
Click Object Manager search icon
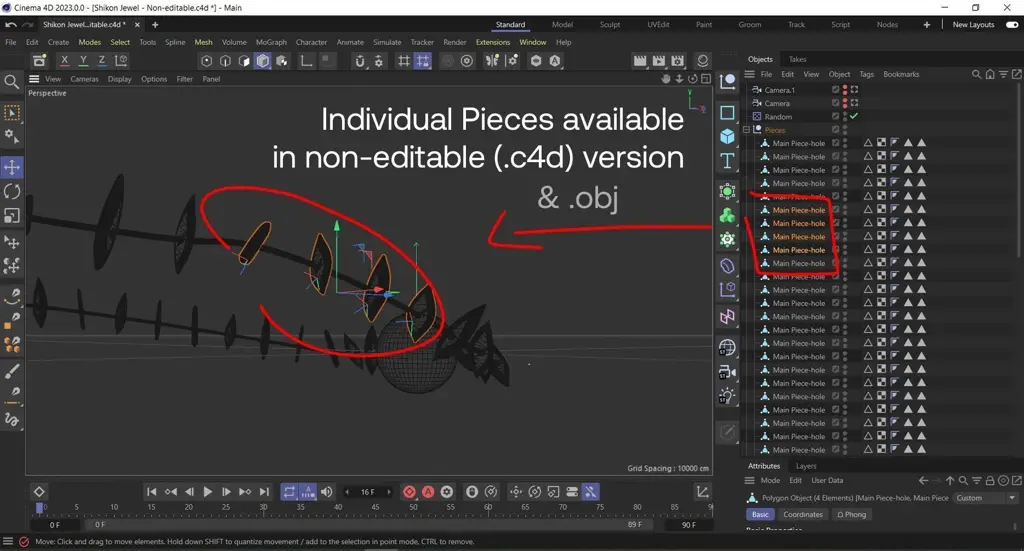(976, 74)
